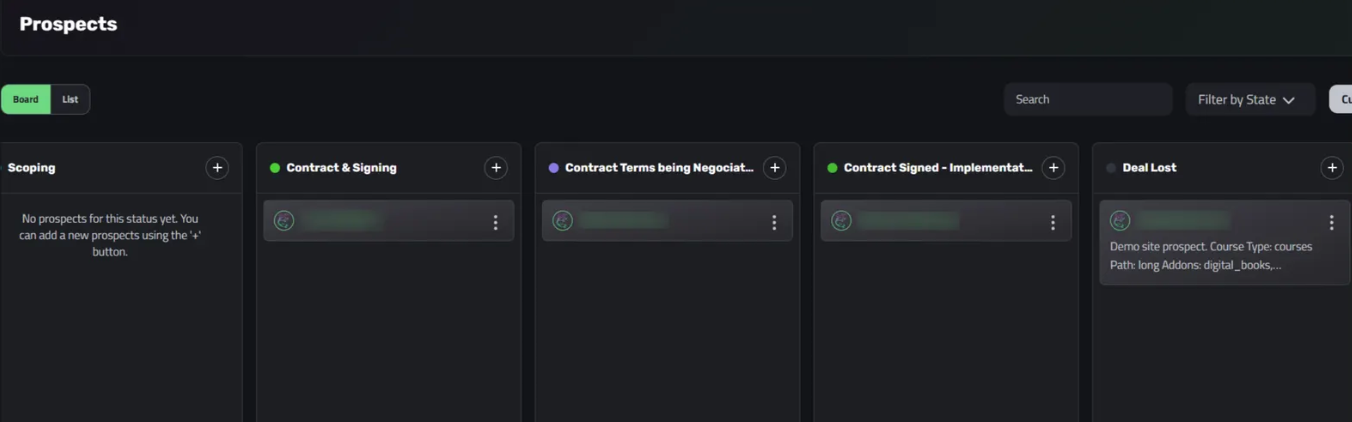Open options menu on Deal Lost card
This screenshot has height=422, width=1352.
pyautogui.click(x=1331, y=222)
